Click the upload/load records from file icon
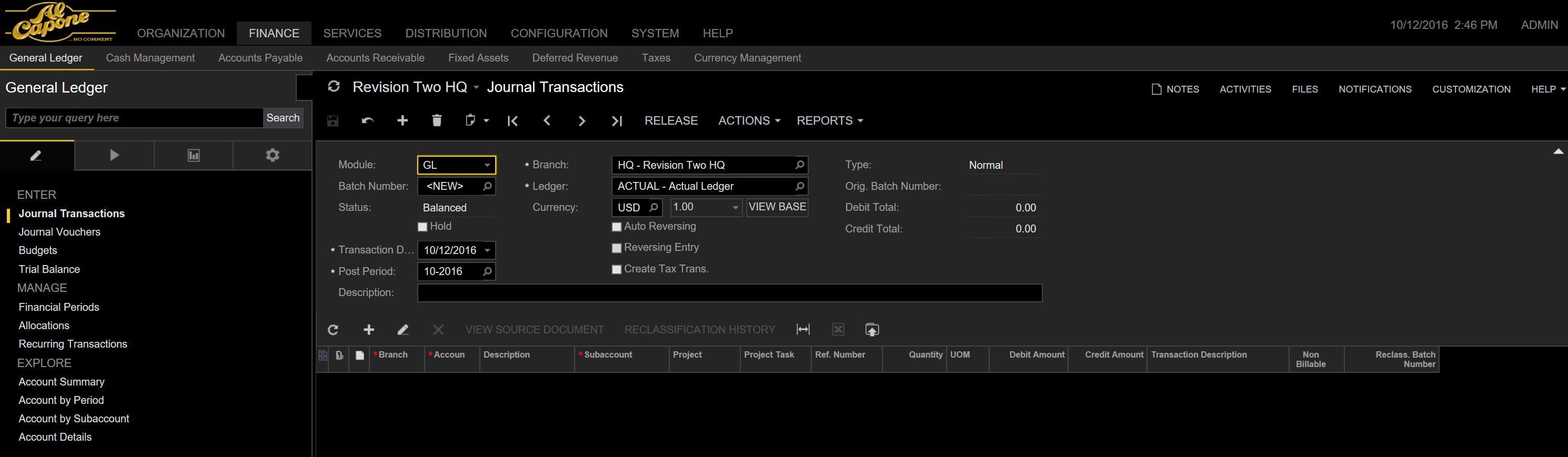This screenshot has width=1568, height=457. (x=872, y=329)
